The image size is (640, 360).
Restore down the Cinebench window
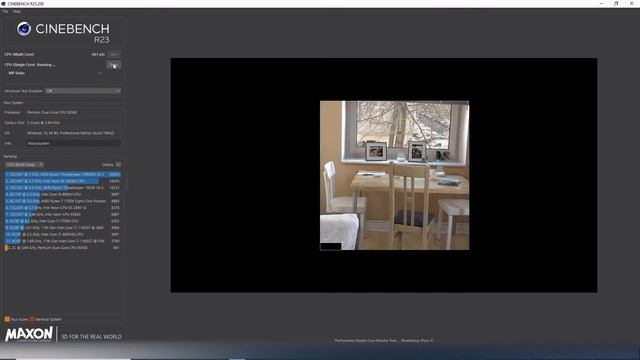point(616,3)
